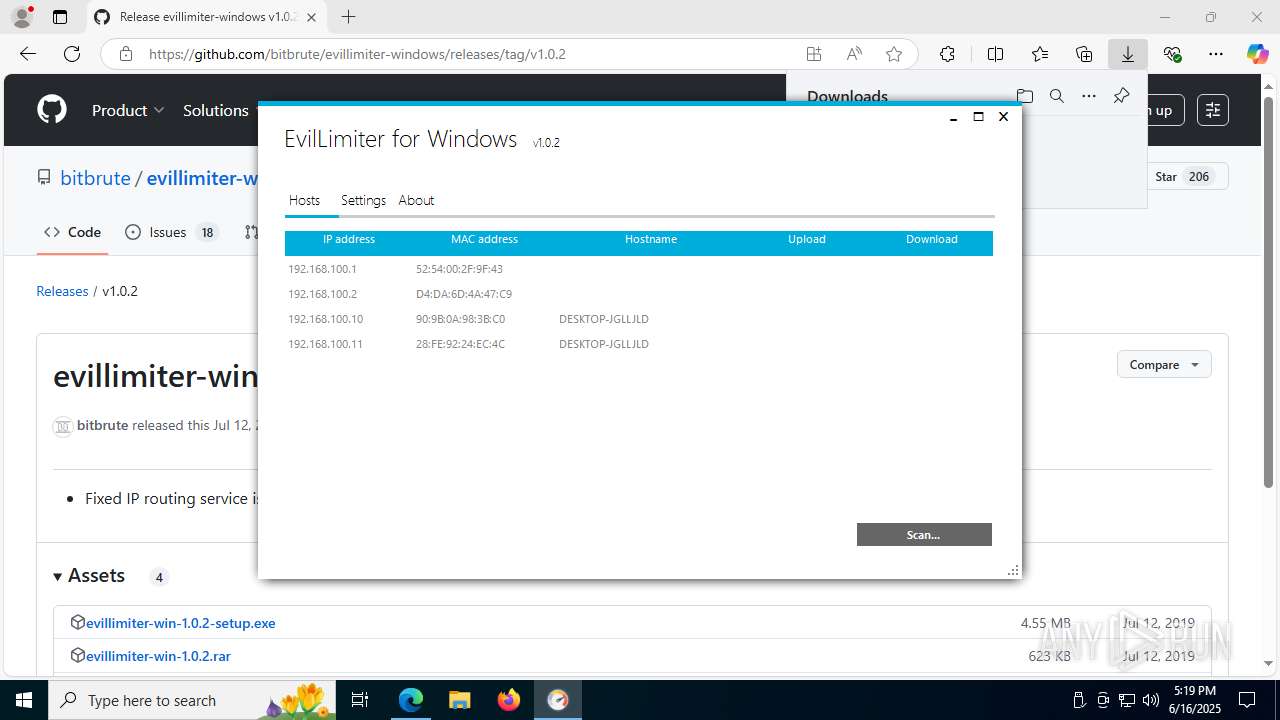The width and height of the screenshot is (1280, 720).
Task: Download evillimiter-win-1.0.2-setup.exe asset
Action: tap(180, 623)
